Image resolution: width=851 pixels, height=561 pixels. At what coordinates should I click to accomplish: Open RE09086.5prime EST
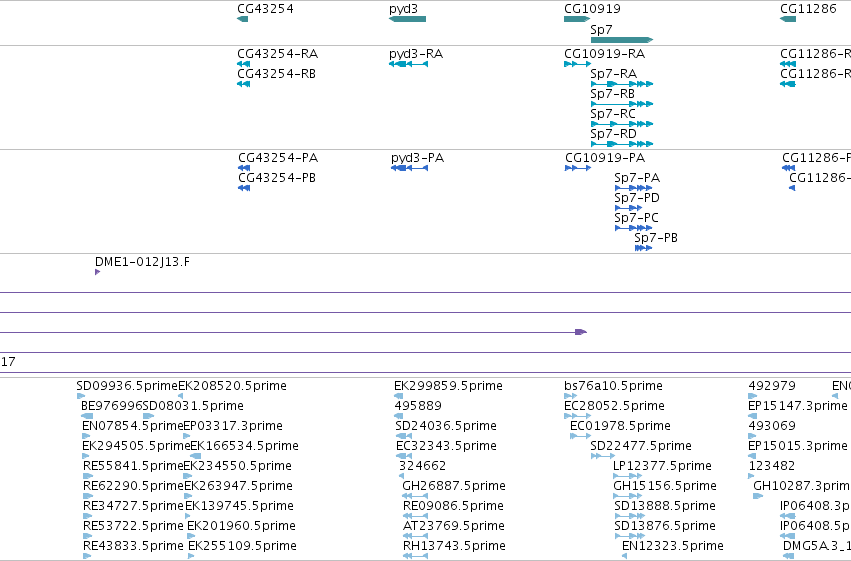tap(453, 507)
